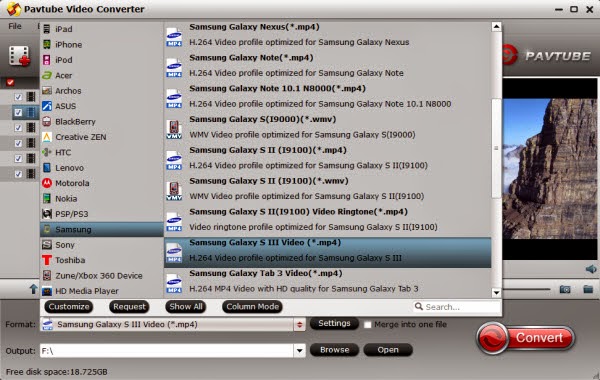Switch to Column Mode

tap(253, 307)
